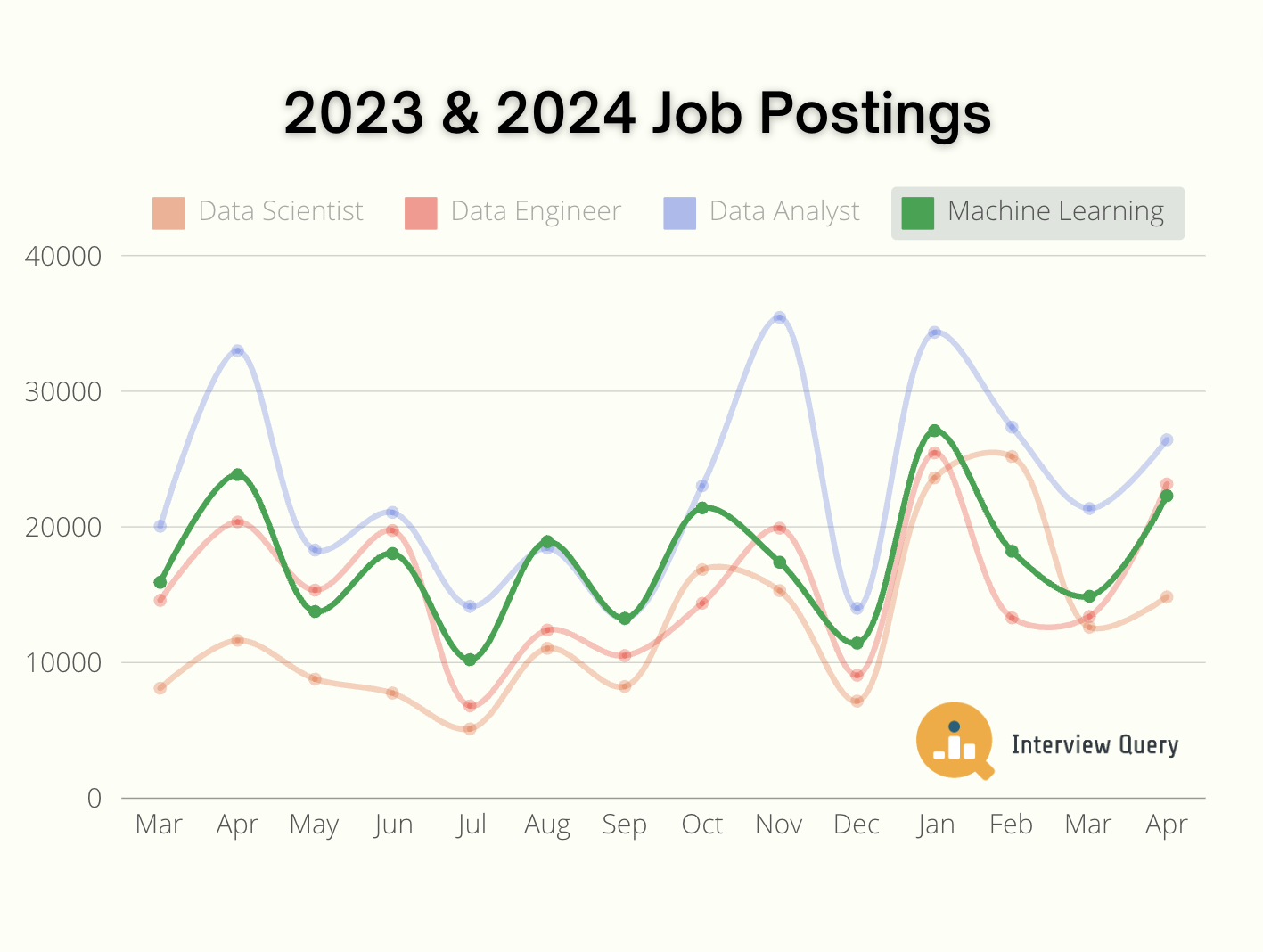Image resolution: width=1263 pixels, height=952 pixels.
Task: Click the blue Data Analyst color swatch
Action: point(679,213)
